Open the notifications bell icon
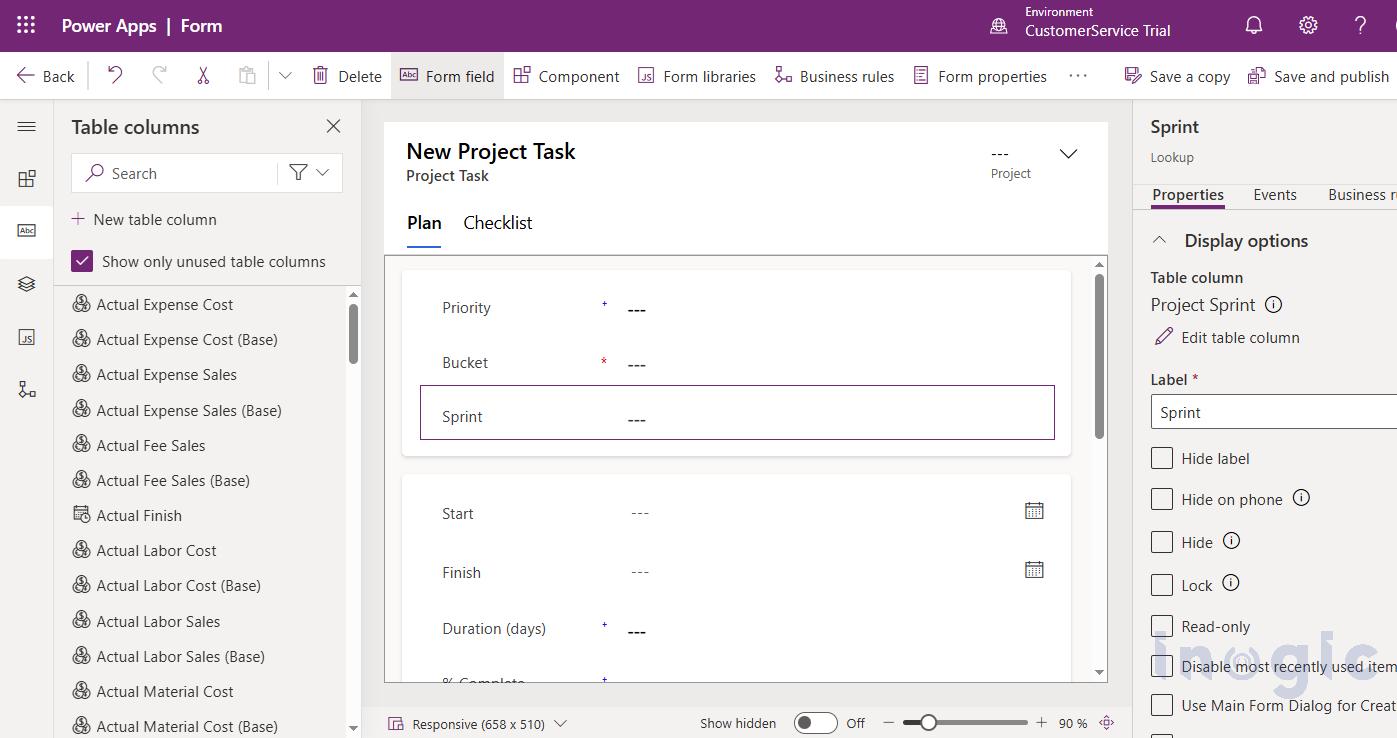1397x738 pixels. (x=1253, y=25)
